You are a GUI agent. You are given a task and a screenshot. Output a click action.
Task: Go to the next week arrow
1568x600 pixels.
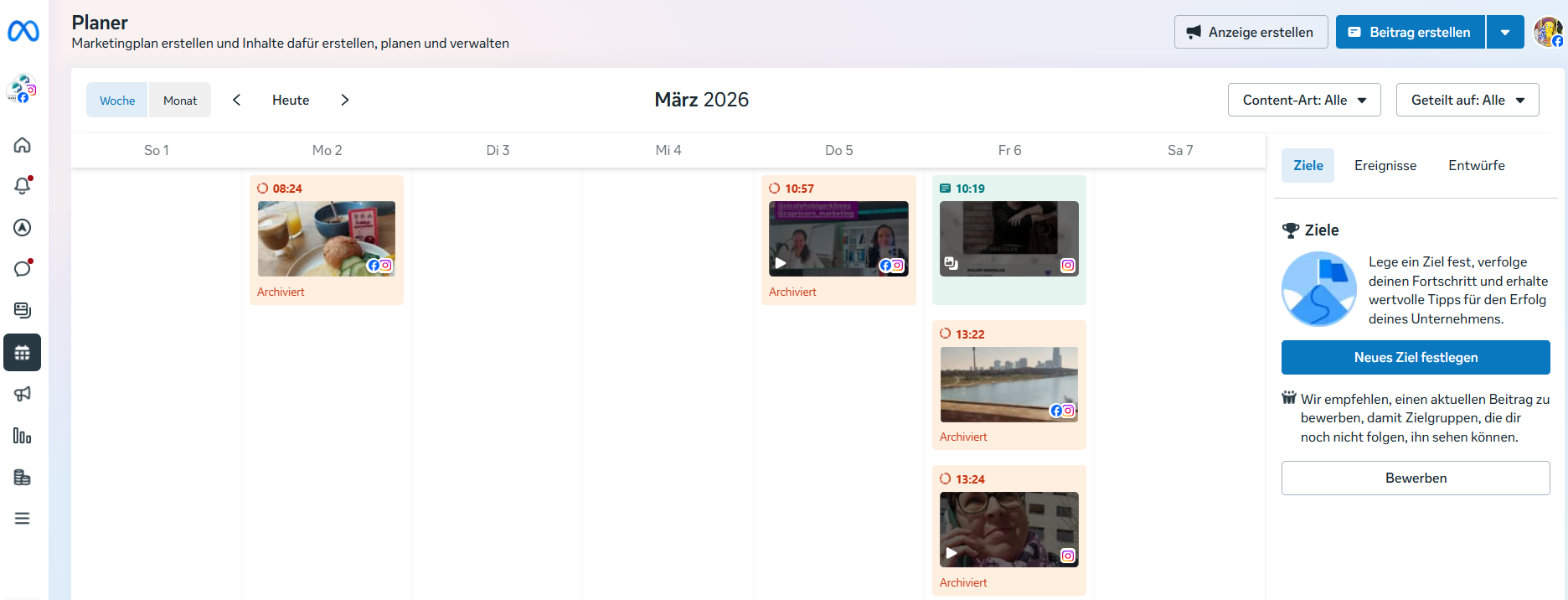pos(345,100)
